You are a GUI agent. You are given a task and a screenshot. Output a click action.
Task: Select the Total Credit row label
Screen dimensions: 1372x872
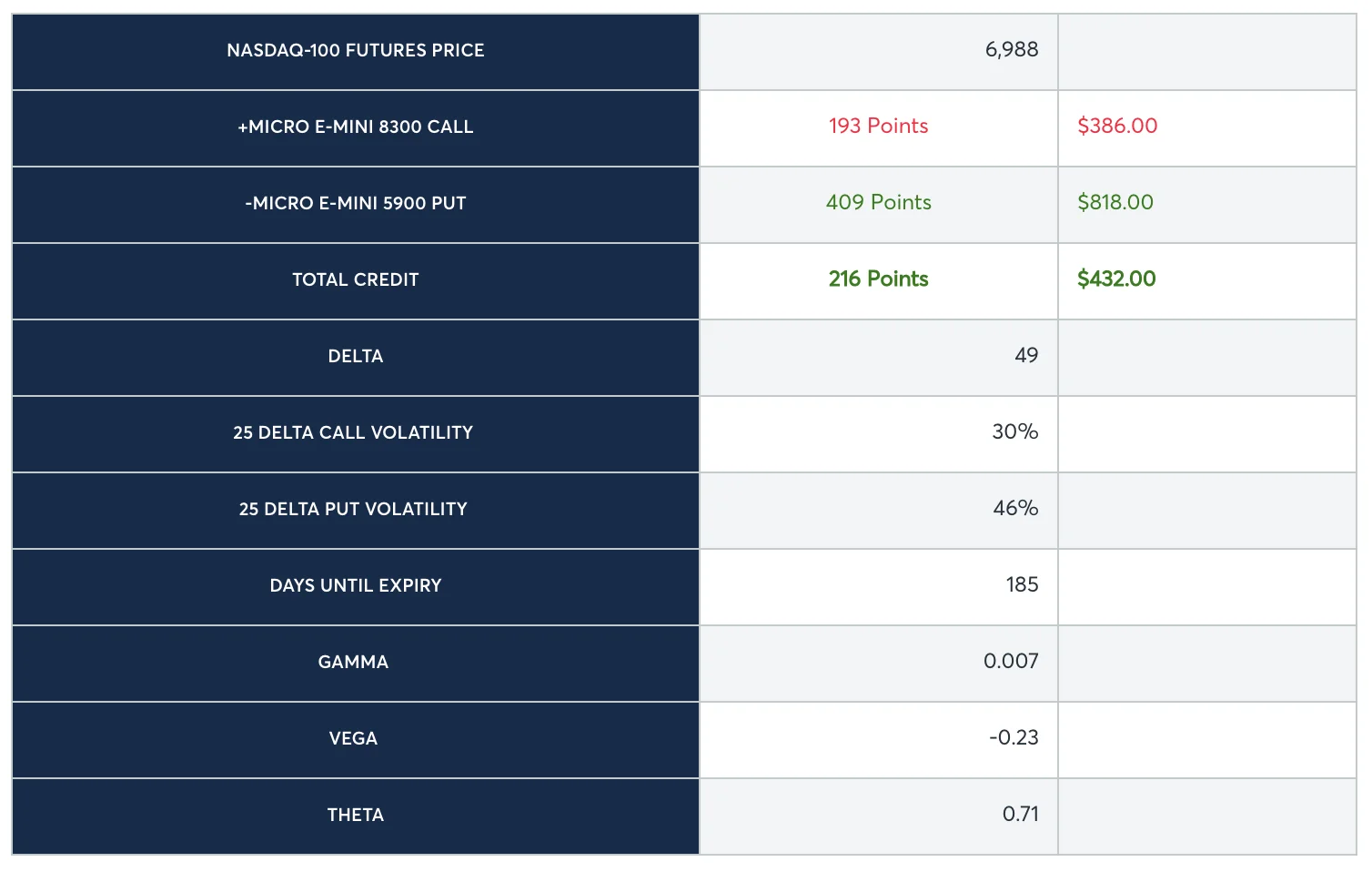click(356, 280)
